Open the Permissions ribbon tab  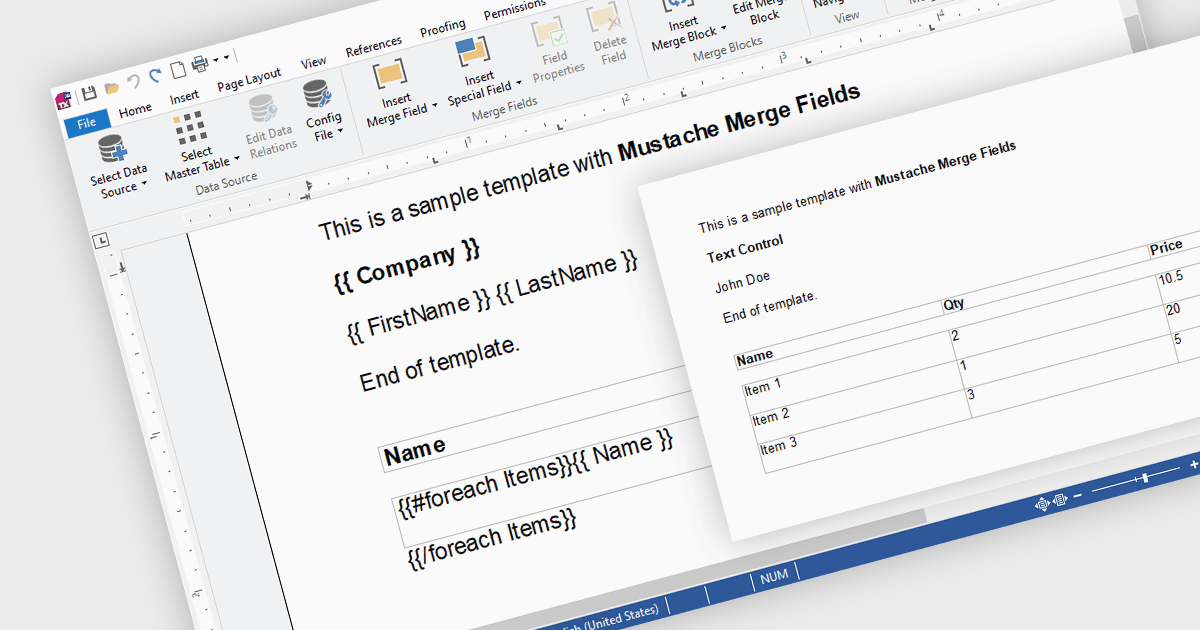click(x=515, y=11)
